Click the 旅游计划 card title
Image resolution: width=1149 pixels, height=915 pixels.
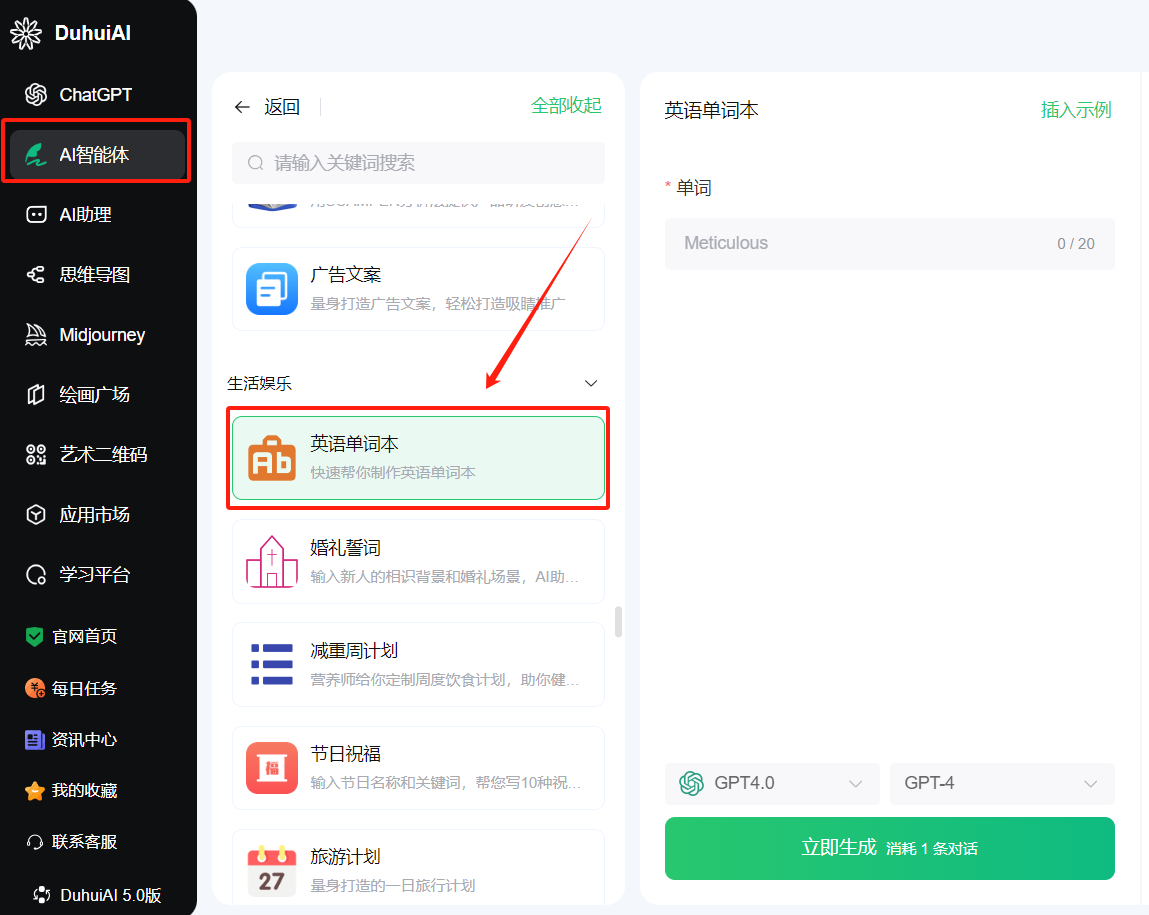pyautogui.click(x=345, y=856)
